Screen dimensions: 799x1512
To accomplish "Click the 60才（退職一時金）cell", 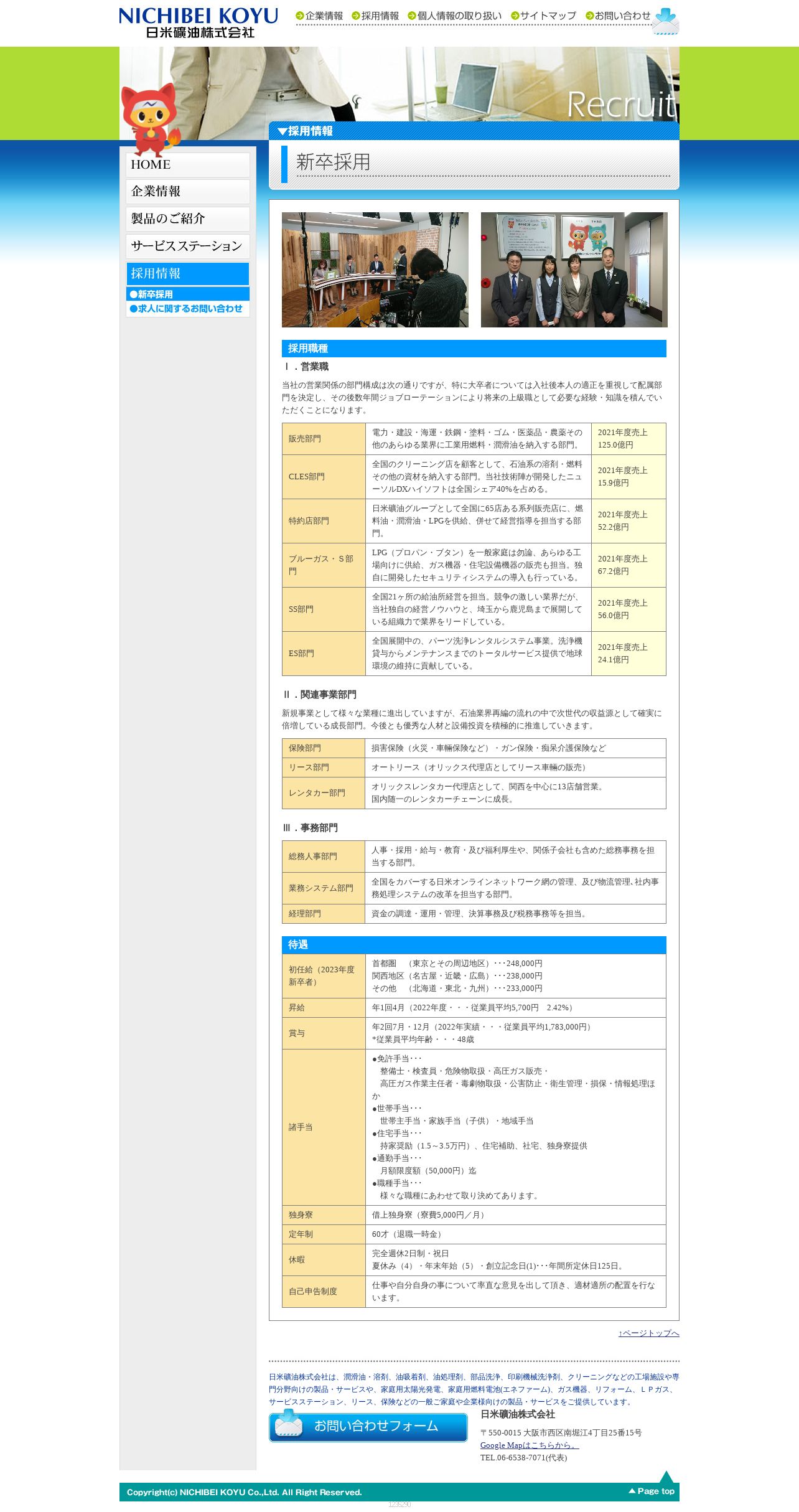I will click(x=516, y=1234).
